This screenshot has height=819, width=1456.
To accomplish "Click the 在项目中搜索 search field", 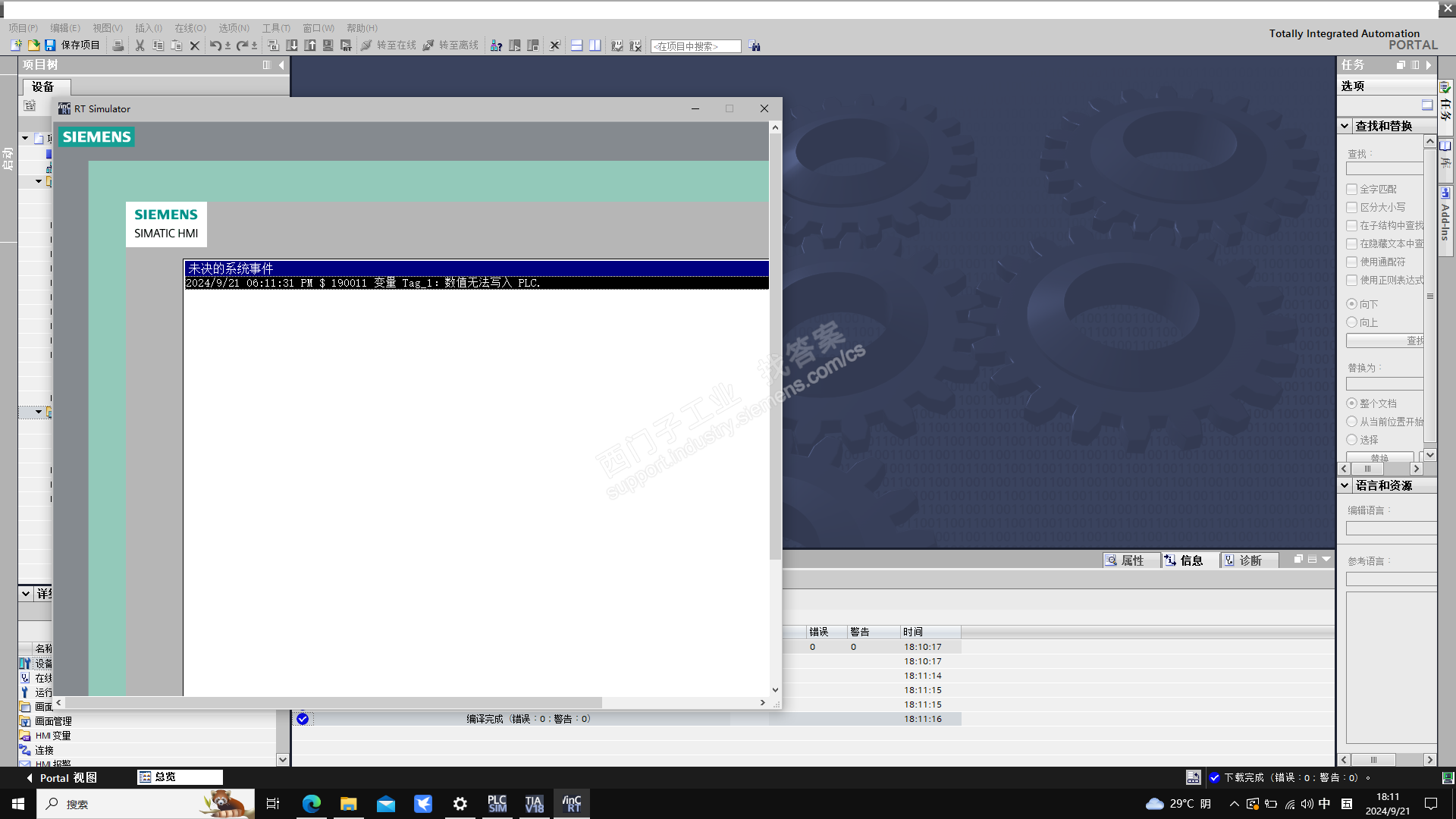I will click(695, 46).
